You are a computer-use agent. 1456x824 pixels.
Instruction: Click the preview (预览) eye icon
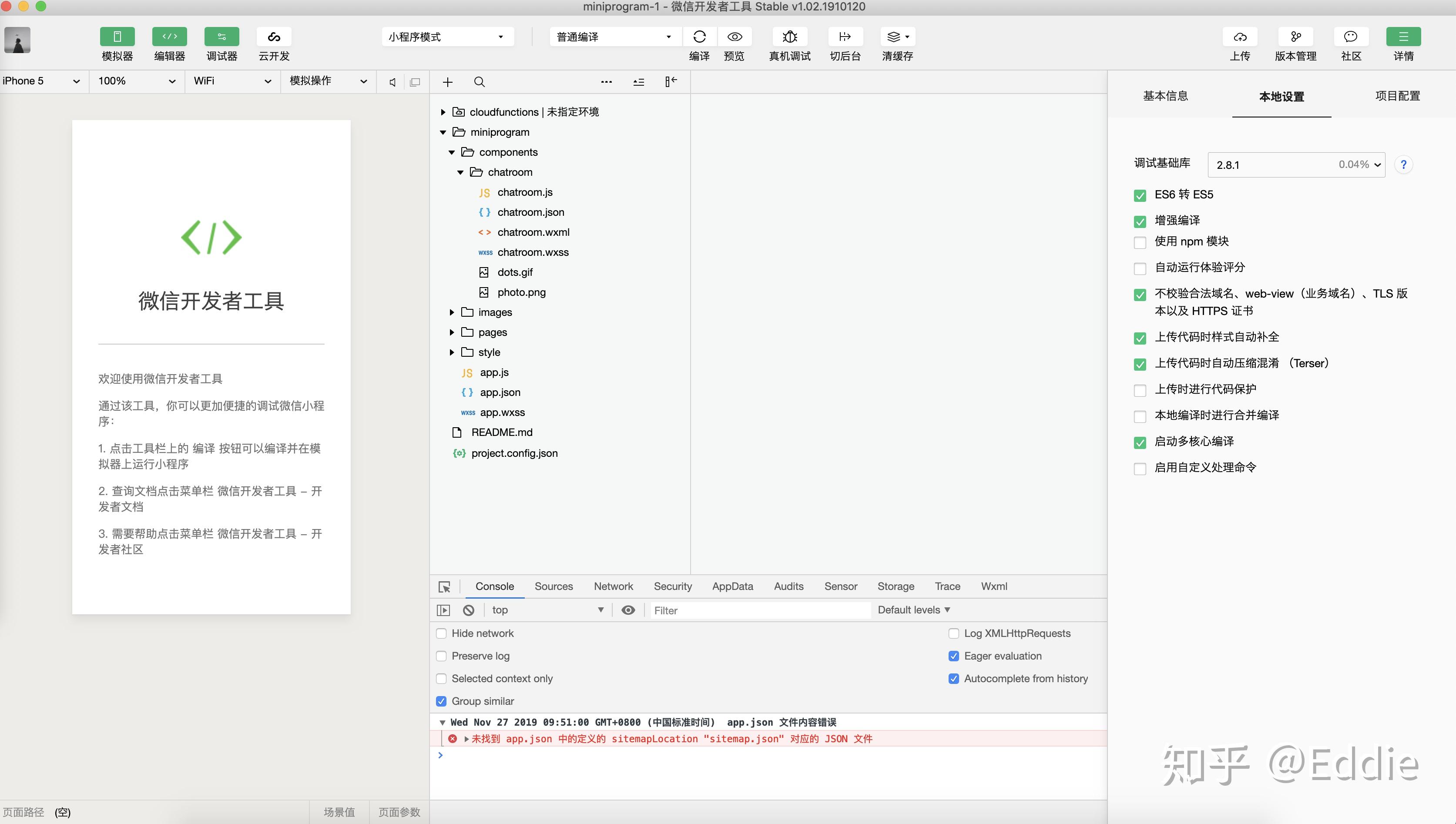(x=735, y=37)
